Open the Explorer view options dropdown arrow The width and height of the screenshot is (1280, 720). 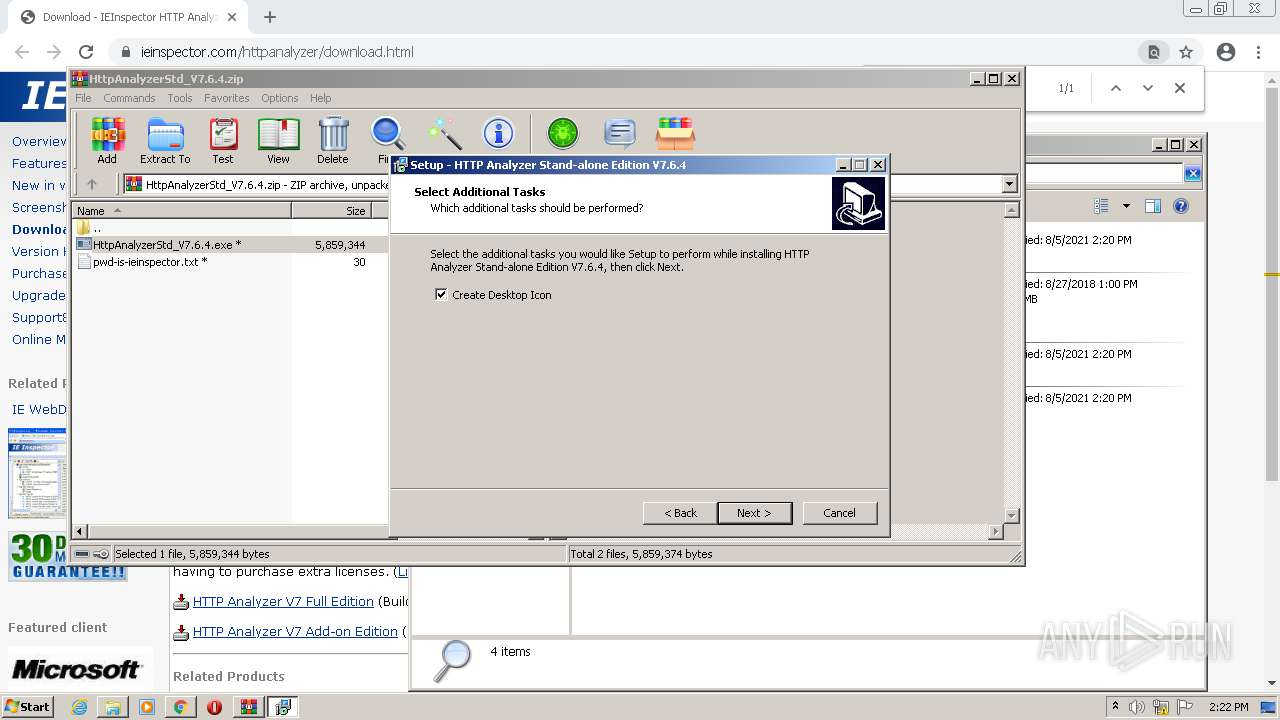click(1126, 206)
